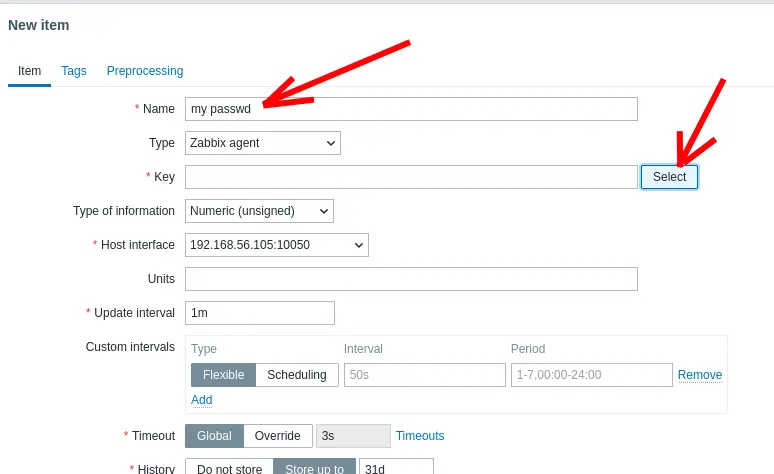Open the Type dropdown (Zabbix agent)
Viewport: 774px width, 474px height.
click(263, 143)
